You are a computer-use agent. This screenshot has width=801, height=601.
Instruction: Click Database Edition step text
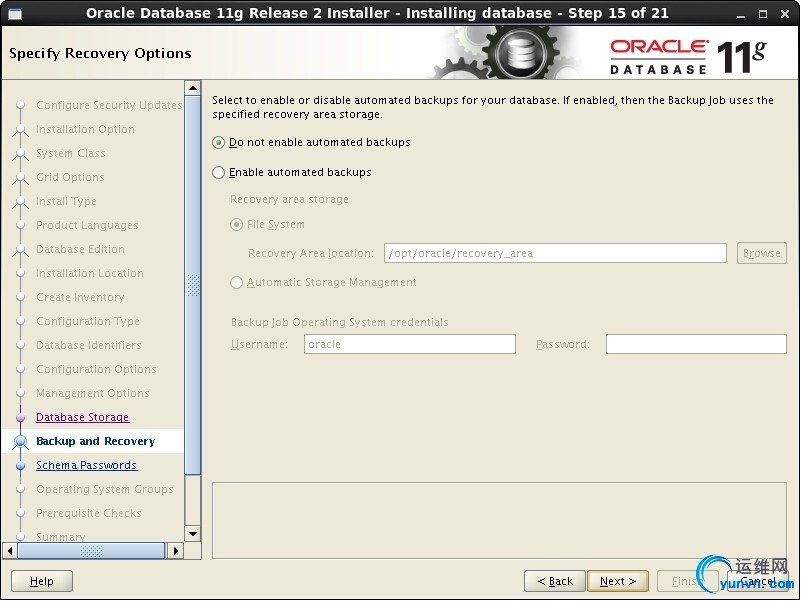80,249
